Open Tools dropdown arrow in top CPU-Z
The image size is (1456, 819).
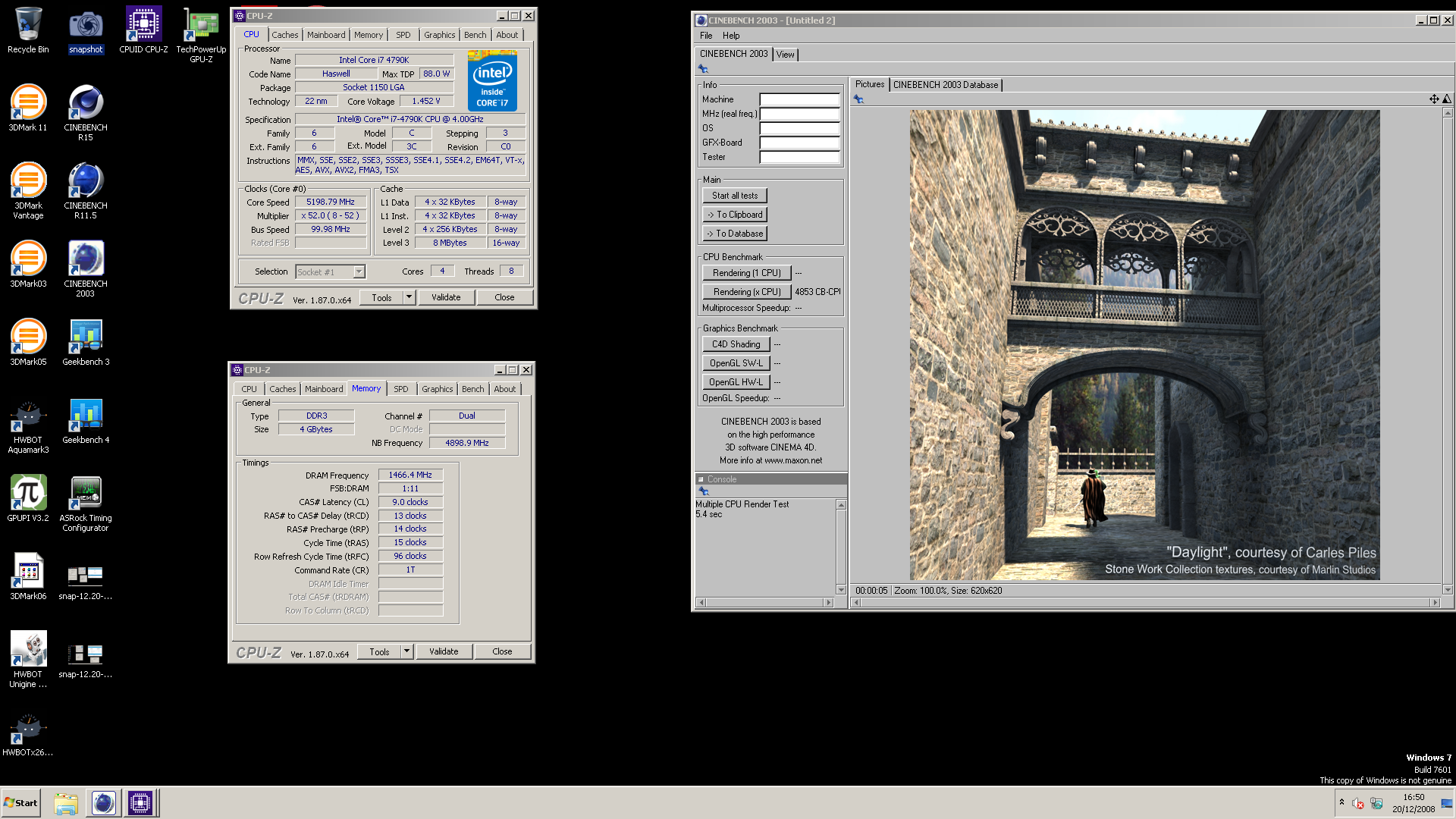coord(409,297)
